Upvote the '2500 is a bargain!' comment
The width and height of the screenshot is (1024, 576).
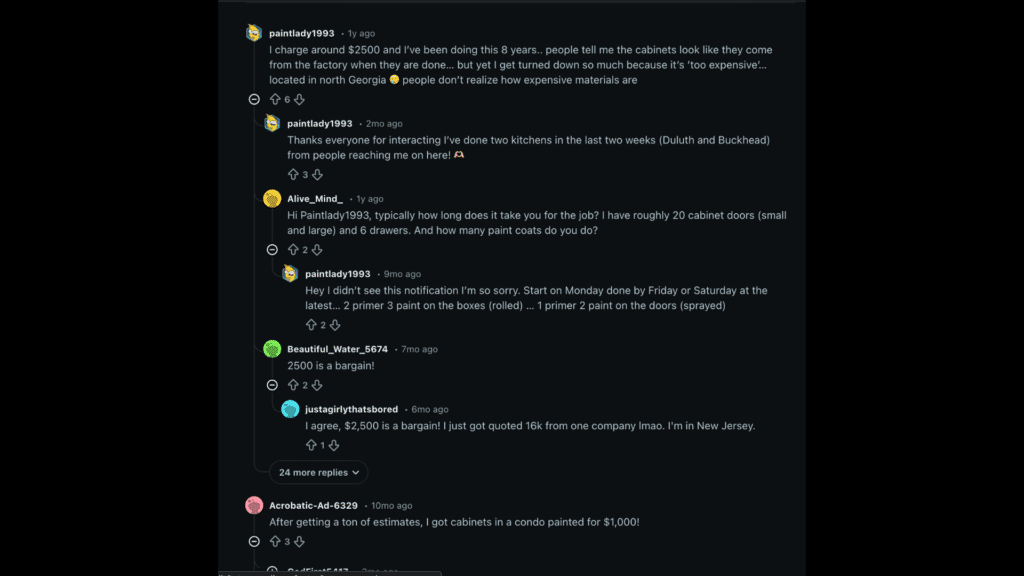(291, 384)
